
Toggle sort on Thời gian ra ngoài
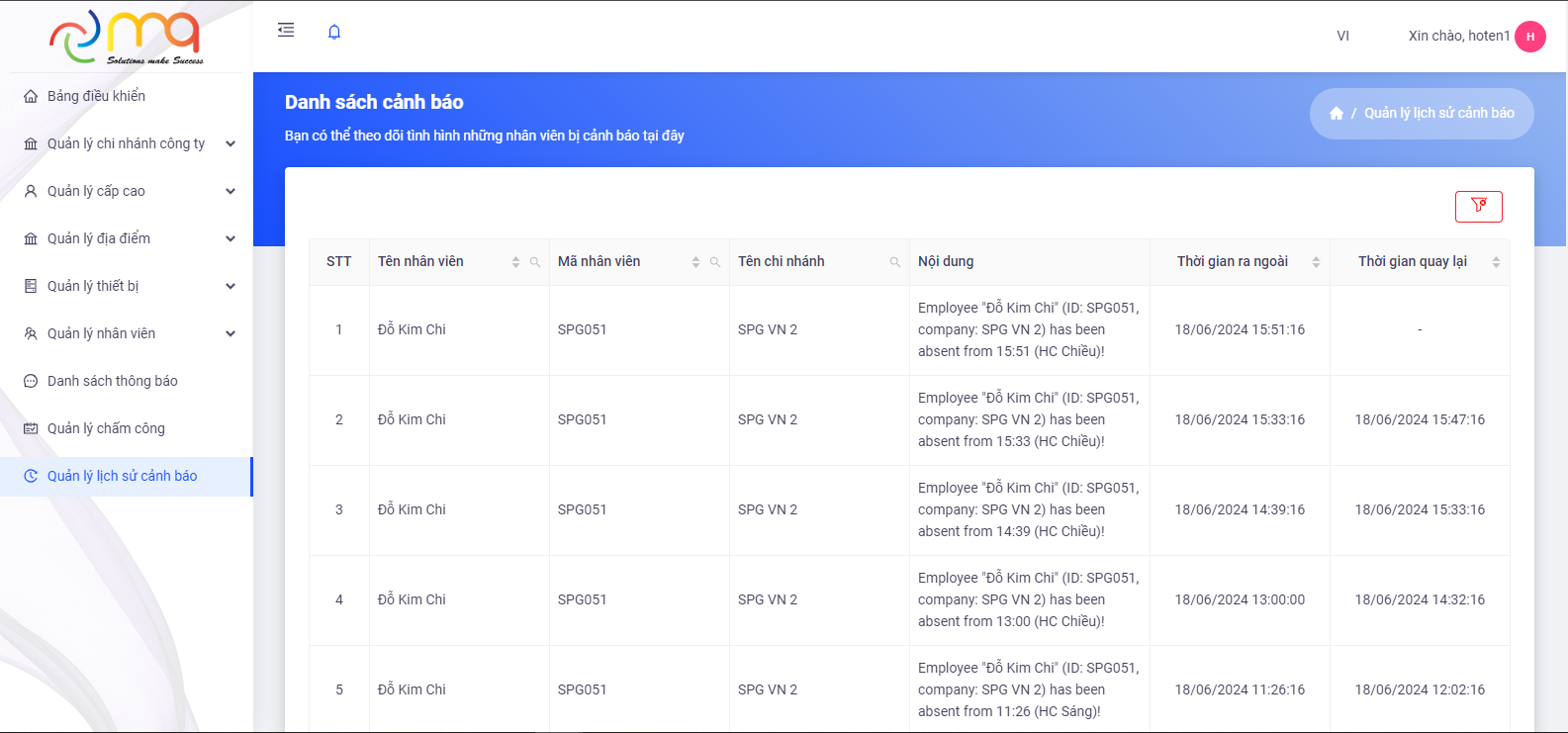pyautogui.click(x=1316, y=262)
